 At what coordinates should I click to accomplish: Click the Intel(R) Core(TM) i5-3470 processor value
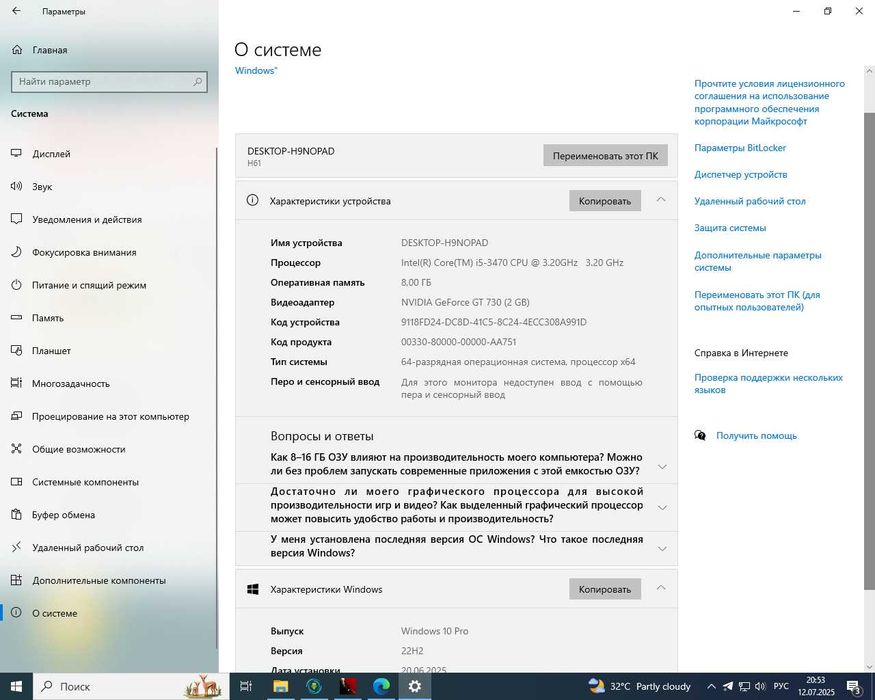[512, 262]
